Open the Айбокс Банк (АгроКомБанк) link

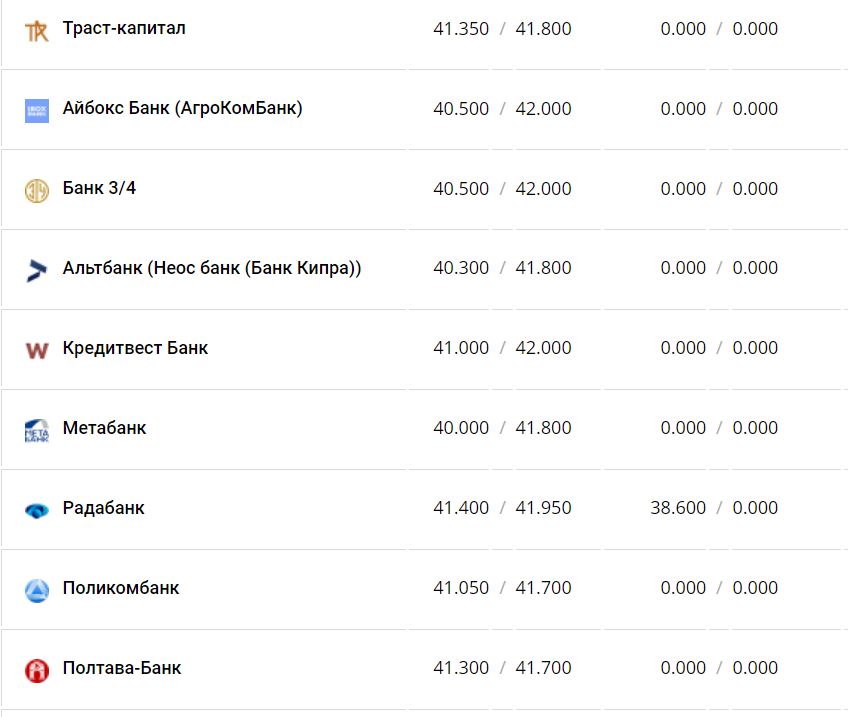182,108
